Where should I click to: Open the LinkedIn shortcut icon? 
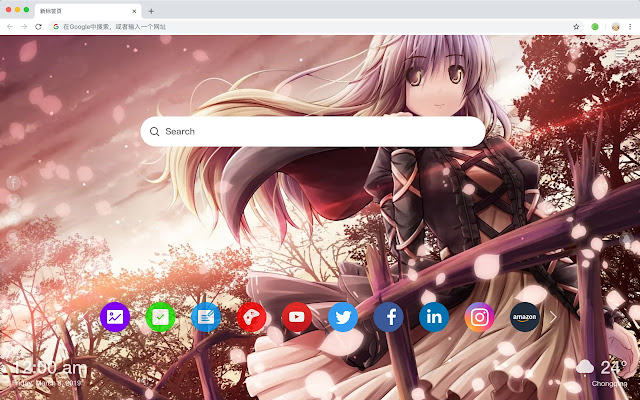pos(434,317)
